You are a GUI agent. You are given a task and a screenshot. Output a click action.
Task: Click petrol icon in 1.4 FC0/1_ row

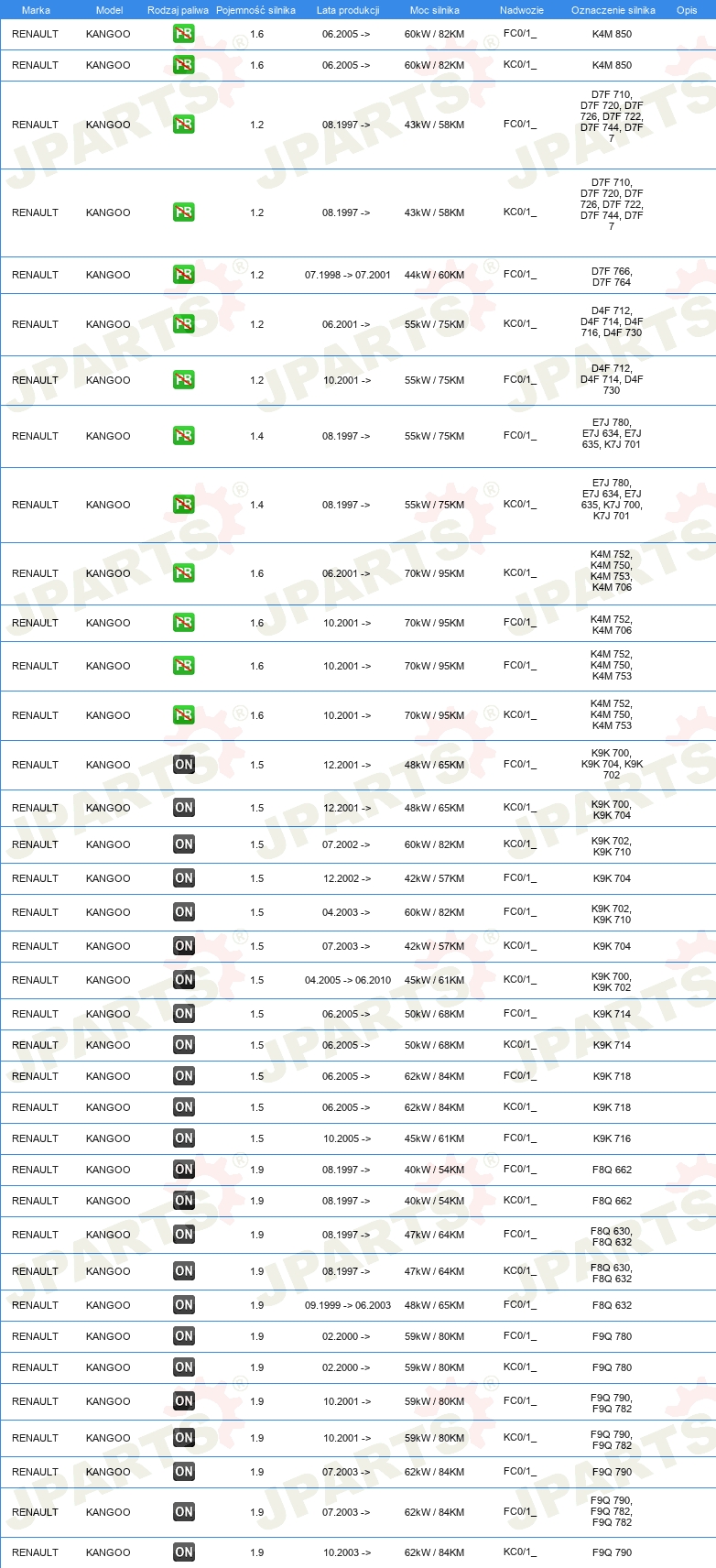point(184,436)
